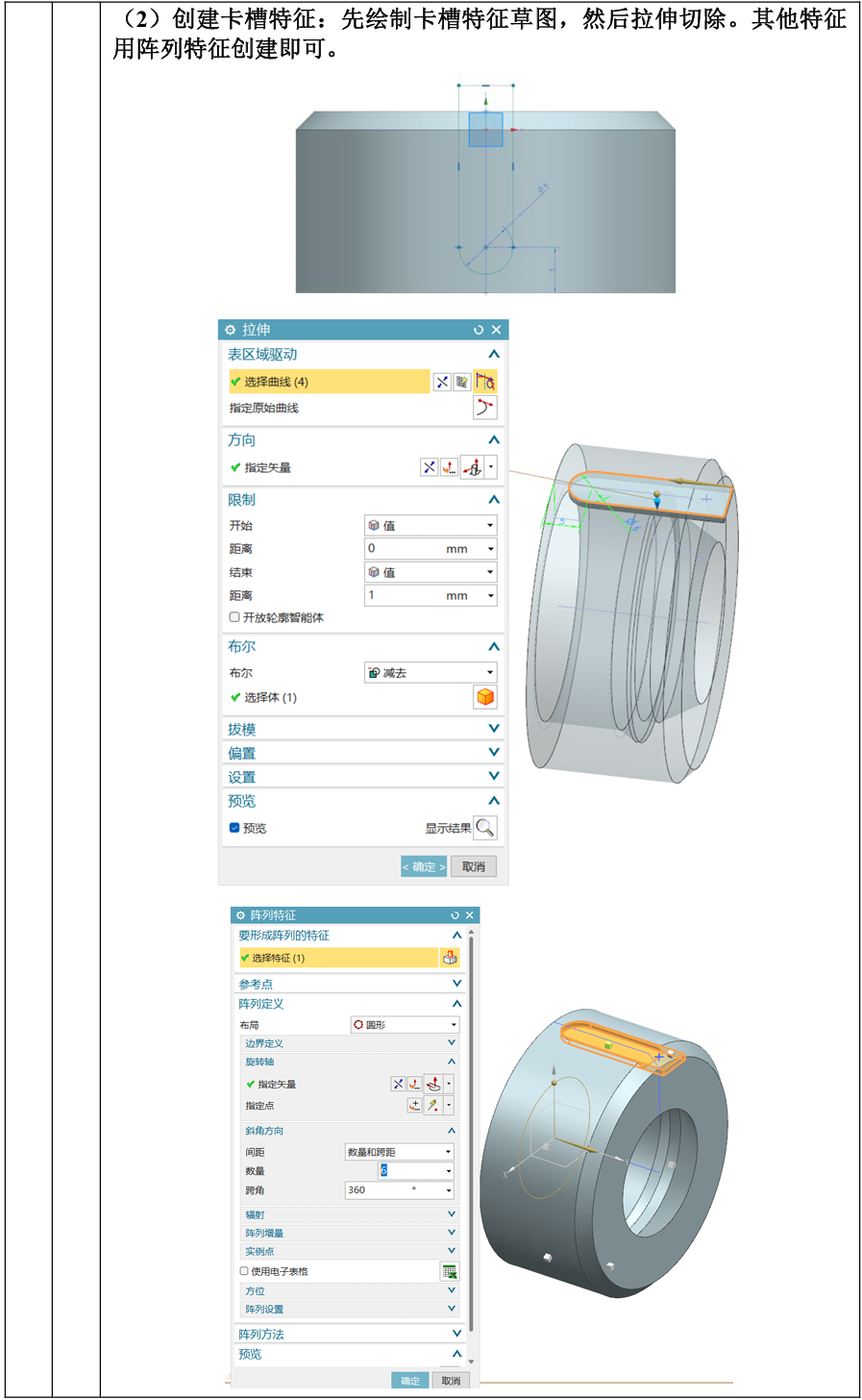The image size is (862, 1400).
Task: Collapse the 表区域驱动 section
Action: click(x=494, y=355)
